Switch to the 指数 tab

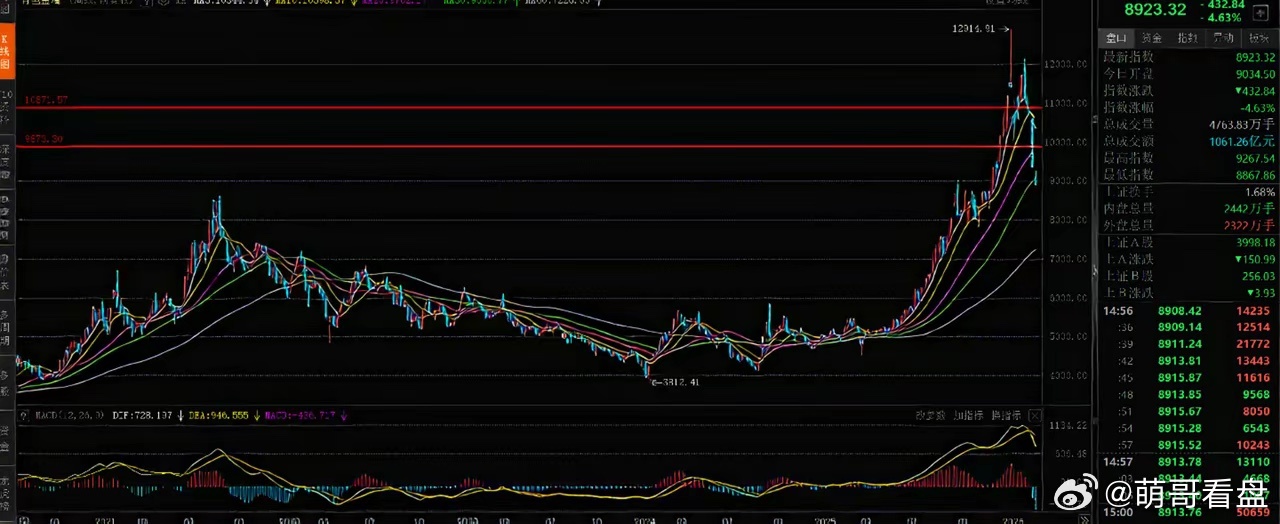coord(1188,38)
